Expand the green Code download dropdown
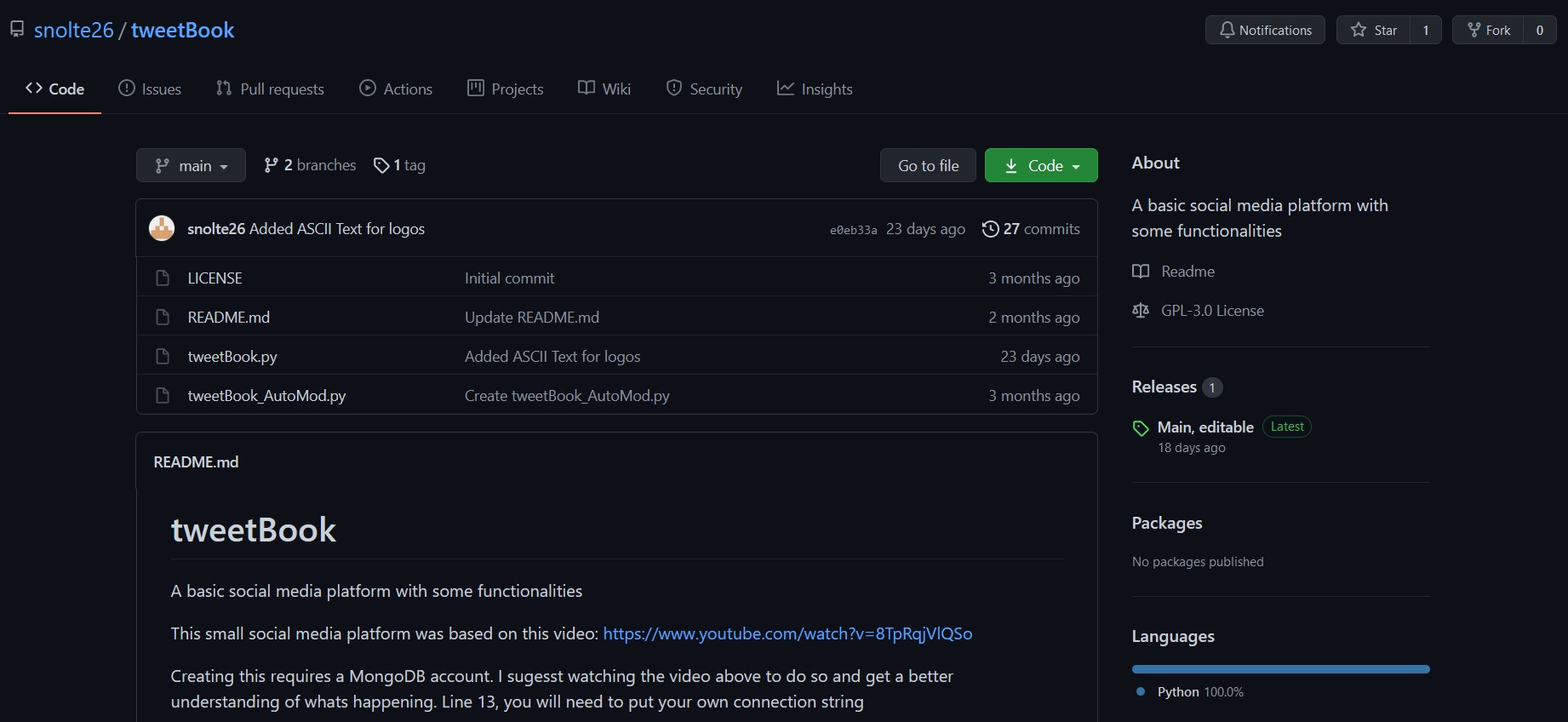The width and height of the screenshot is (1568, 722). pos(1041,165)
